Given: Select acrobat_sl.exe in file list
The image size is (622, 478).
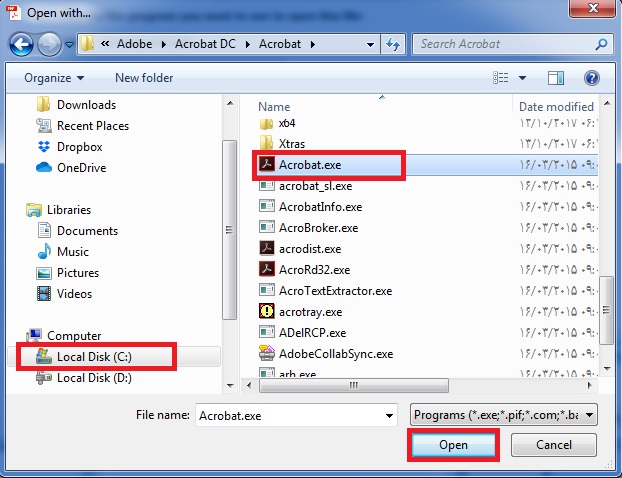Looking at the screenshot, I should coord(305,186).
